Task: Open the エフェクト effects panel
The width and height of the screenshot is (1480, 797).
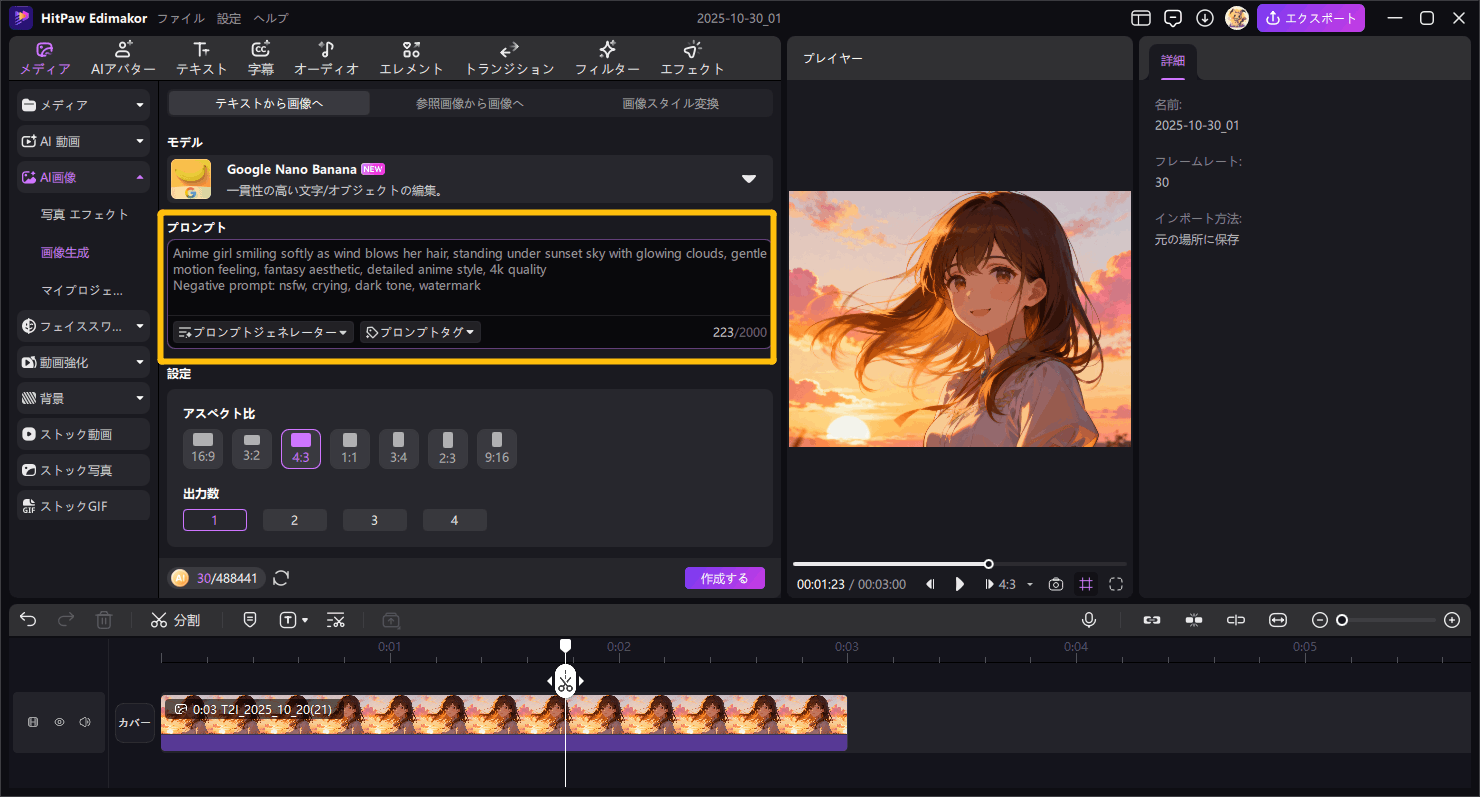Action: (x=692, y=59)
